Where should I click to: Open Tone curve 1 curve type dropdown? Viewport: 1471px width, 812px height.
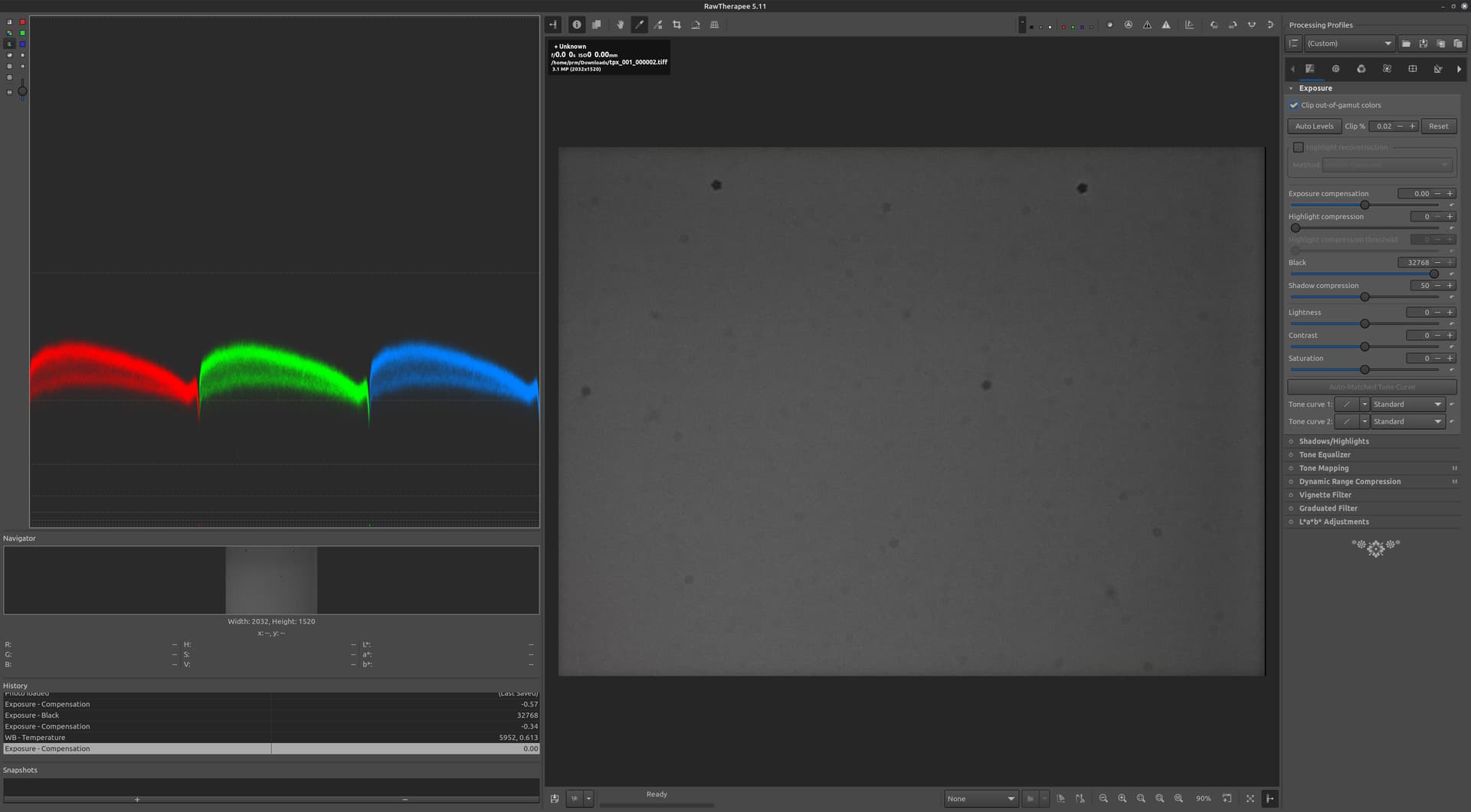1365,404
